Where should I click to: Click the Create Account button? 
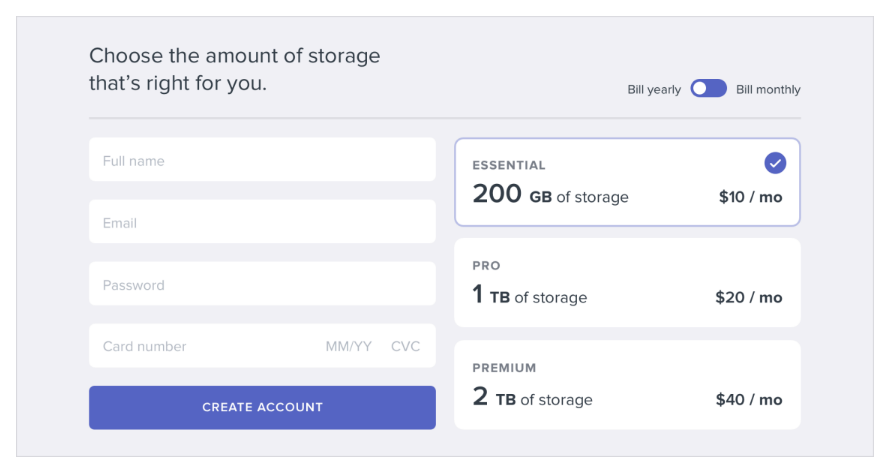pyautogui.click(x=262, y=408)
